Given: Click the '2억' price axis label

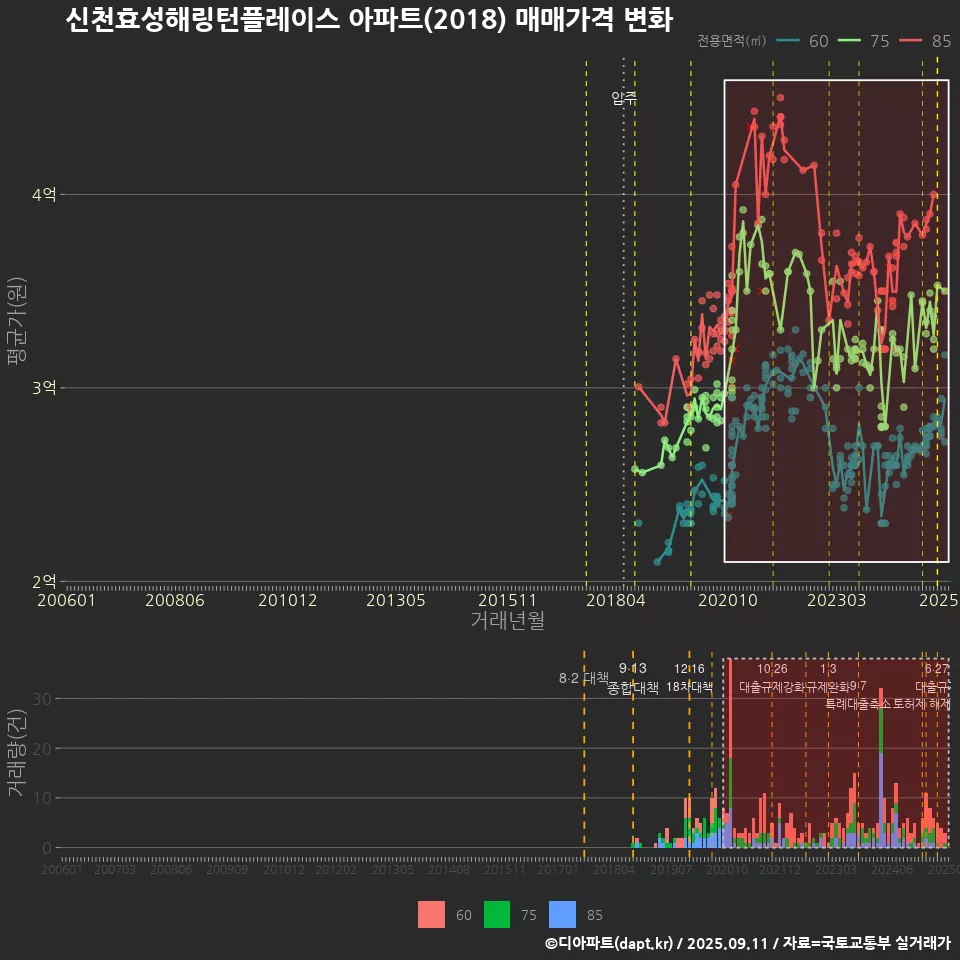Looking at the screenshot, I should click(x=44, y=581).
